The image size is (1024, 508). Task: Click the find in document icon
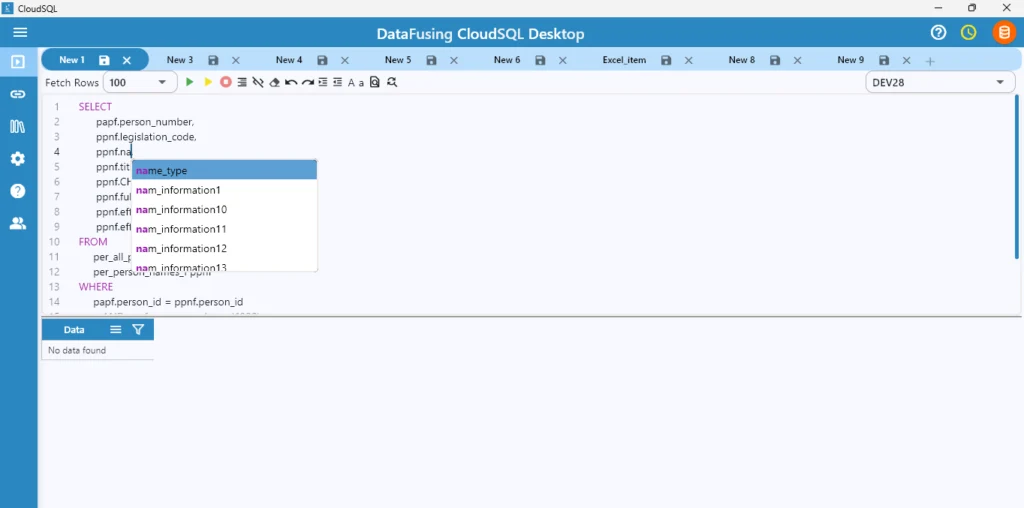coord(375,82)
